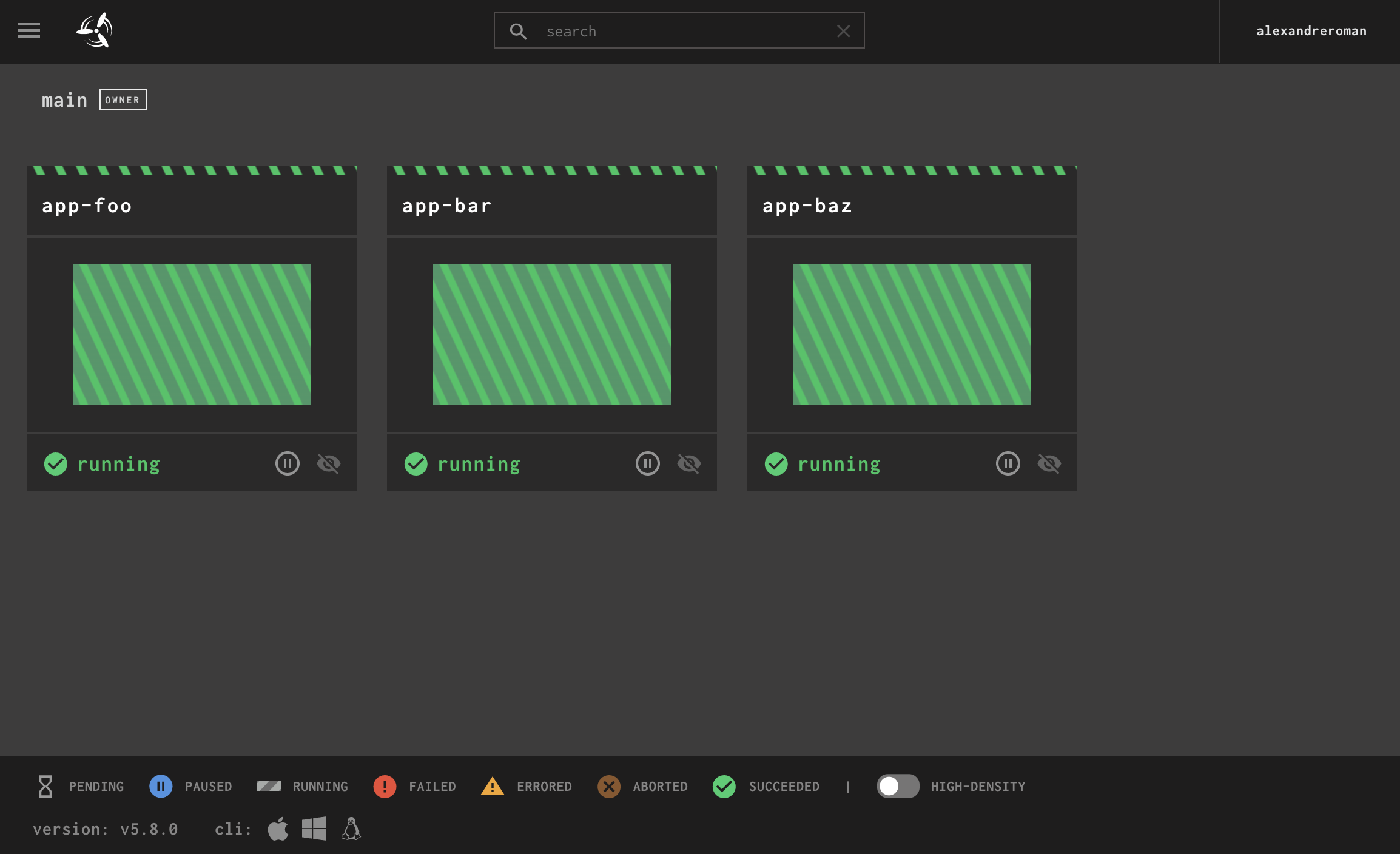Viewport: 1400px width, 854px height.
Task: Enable the high-density view switch
Action: coord(898,787)
